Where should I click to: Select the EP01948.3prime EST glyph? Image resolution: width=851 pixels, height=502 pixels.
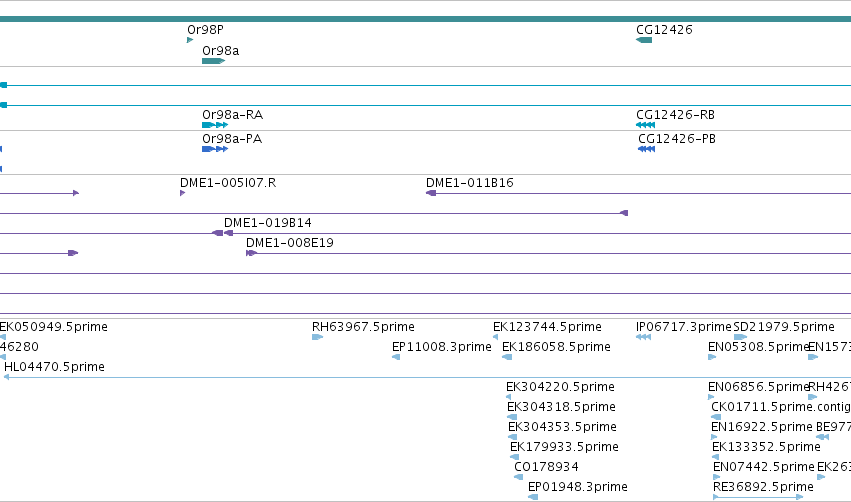[x=533, y=497]
